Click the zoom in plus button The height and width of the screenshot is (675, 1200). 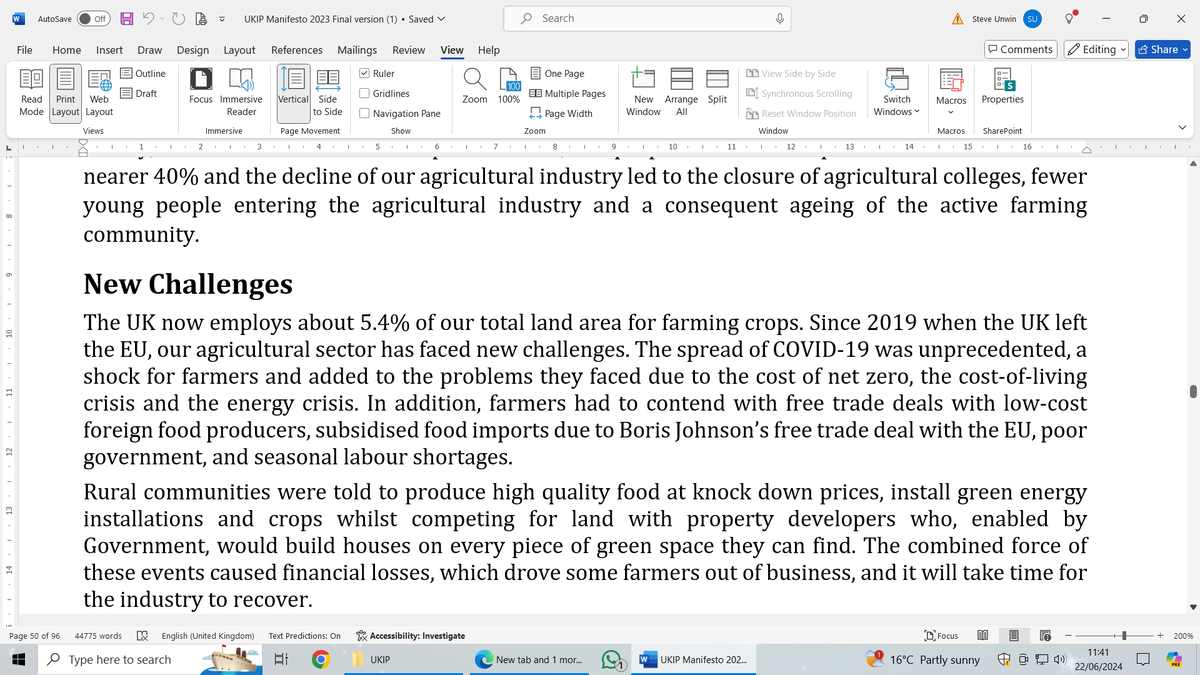1160,635
